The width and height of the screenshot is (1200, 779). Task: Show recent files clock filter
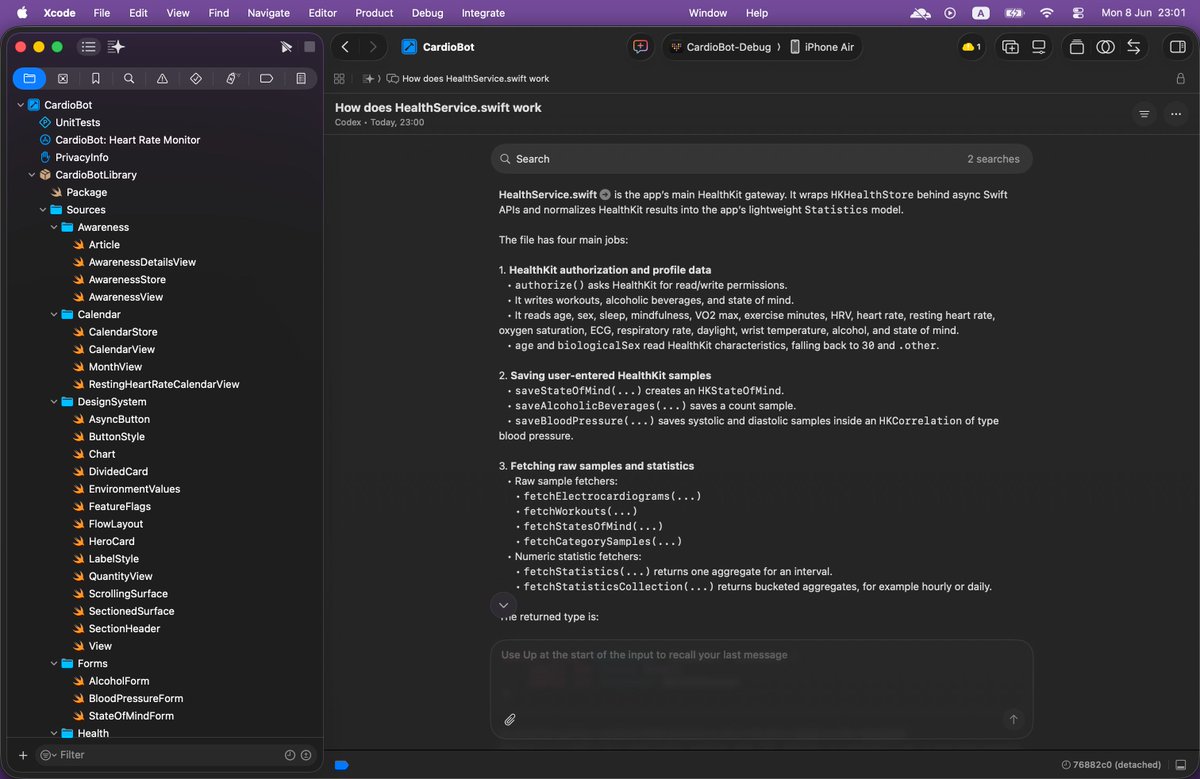click(x=290, y=755)
